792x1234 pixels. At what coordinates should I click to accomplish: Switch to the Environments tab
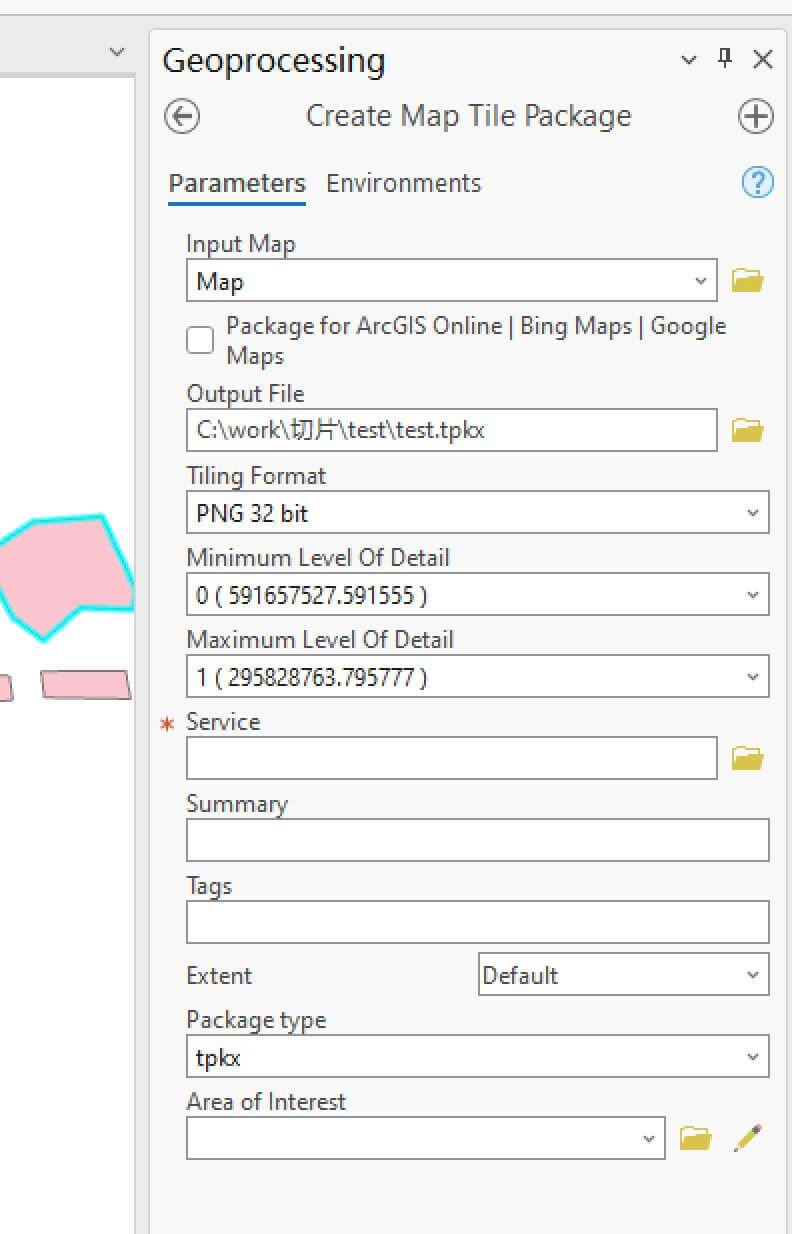click(404, 184)
